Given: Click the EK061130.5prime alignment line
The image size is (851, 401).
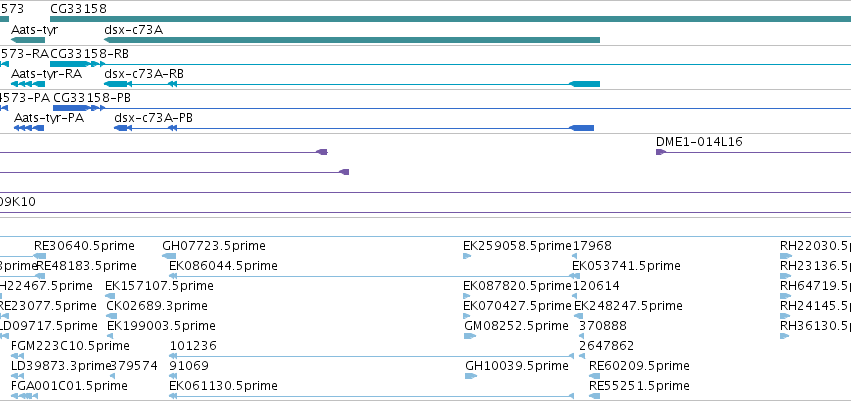Looking at the screenshot, I should (372, 396).
